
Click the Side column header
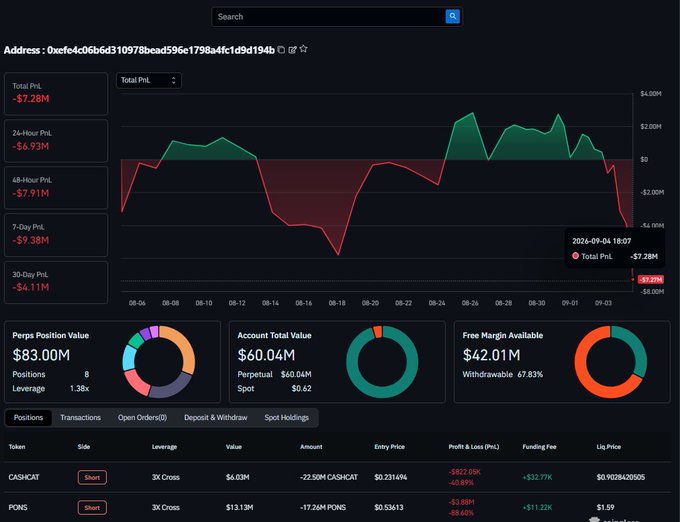pyautogui.click(x=84, y=447)
